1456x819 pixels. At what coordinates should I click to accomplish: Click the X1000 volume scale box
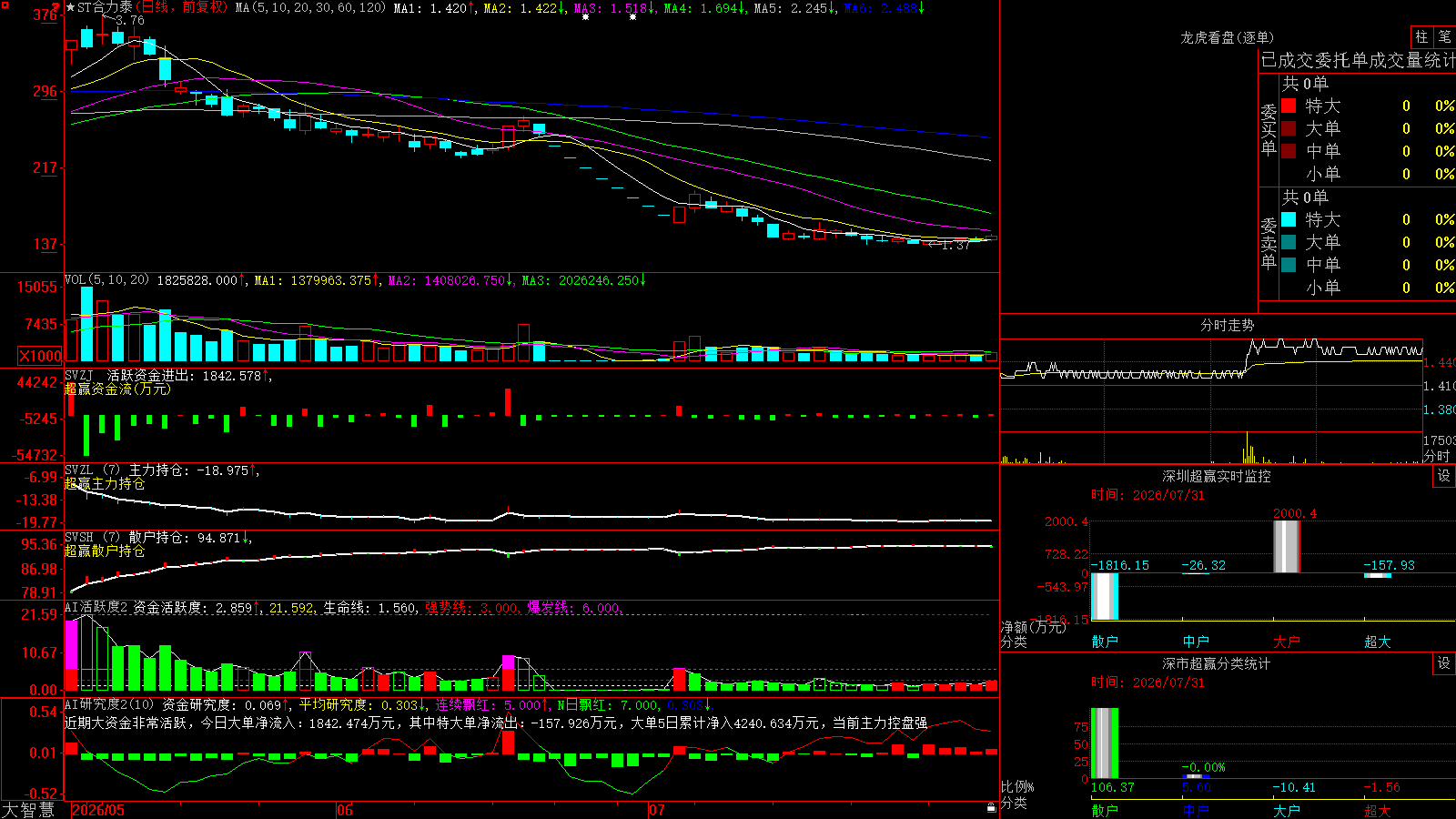pos(41,356)
